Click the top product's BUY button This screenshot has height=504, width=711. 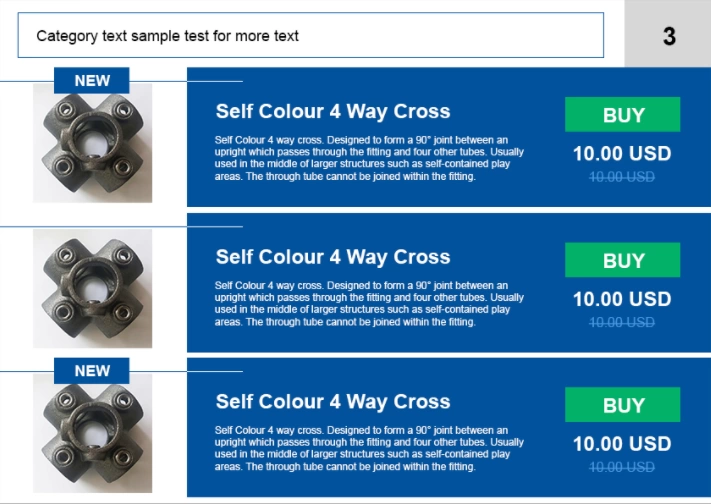click(622, 115)
